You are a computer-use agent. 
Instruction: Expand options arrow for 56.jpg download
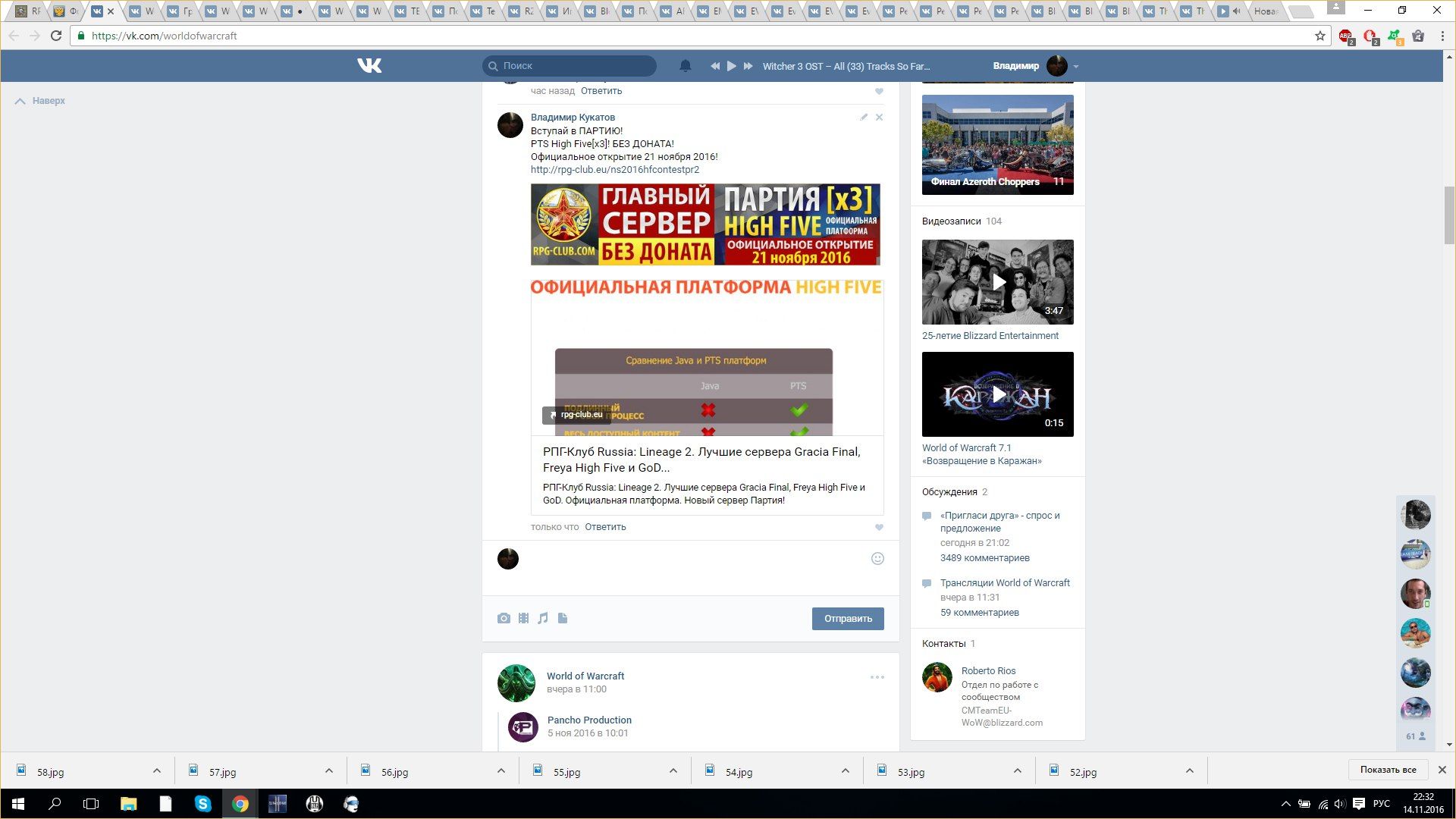point(501,771)
